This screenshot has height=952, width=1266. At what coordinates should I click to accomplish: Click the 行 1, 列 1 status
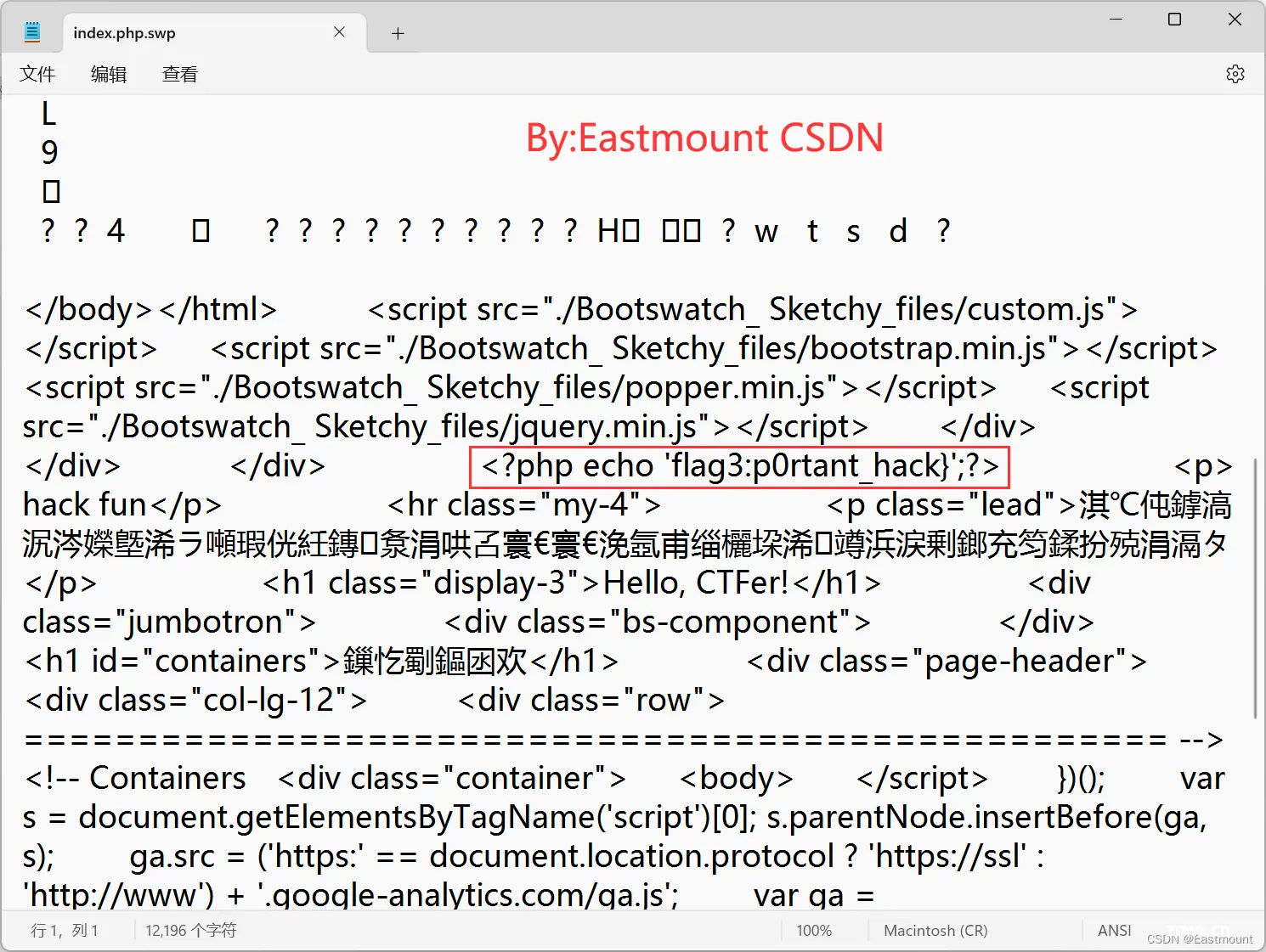[65, 931]
